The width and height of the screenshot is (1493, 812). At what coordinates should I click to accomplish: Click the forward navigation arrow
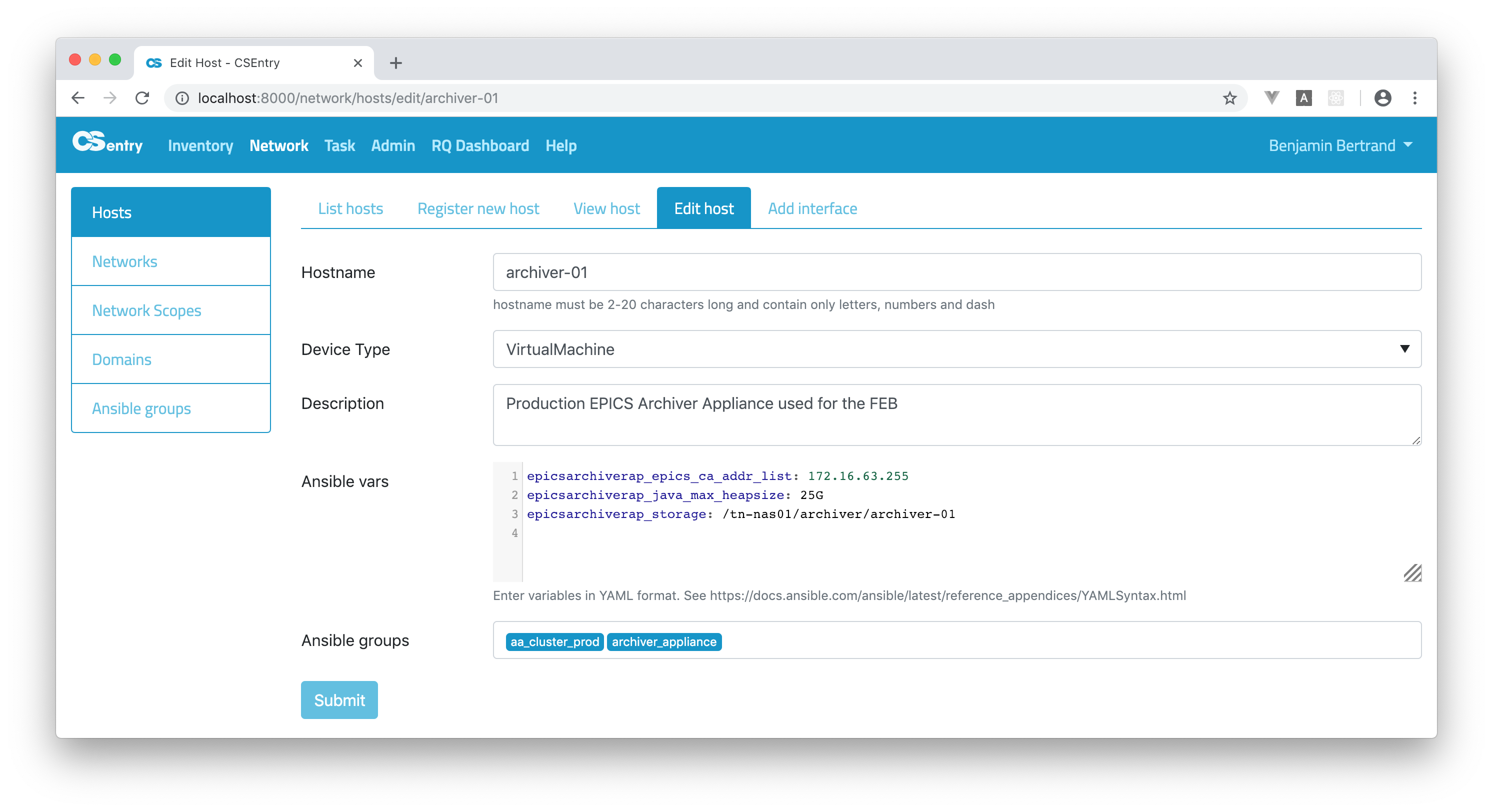pos(110,98)
